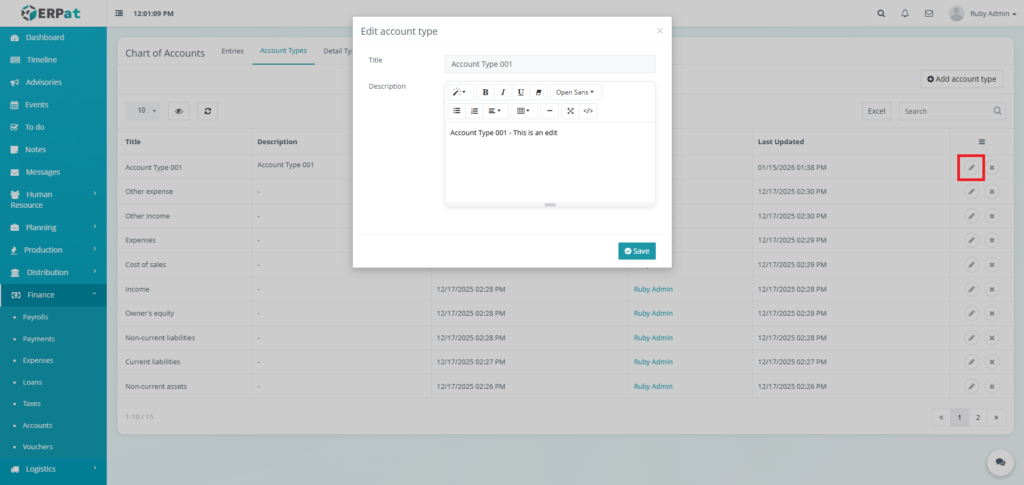Click the Title field Account Type 001

tap(550, 64)
